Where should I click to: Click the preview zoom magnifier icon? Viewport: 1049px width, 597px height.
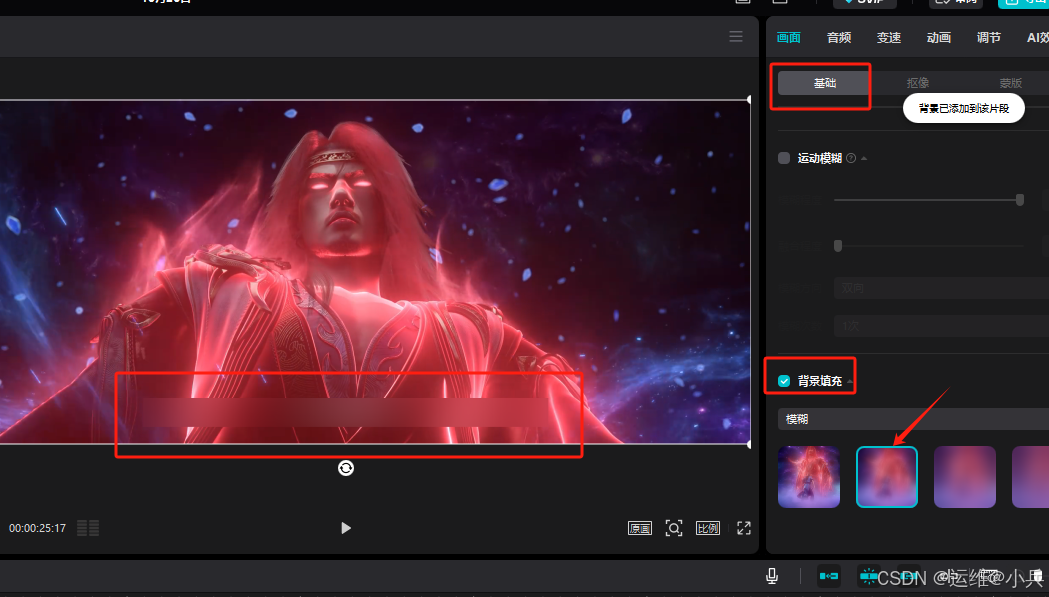click(x=674, y=528)
